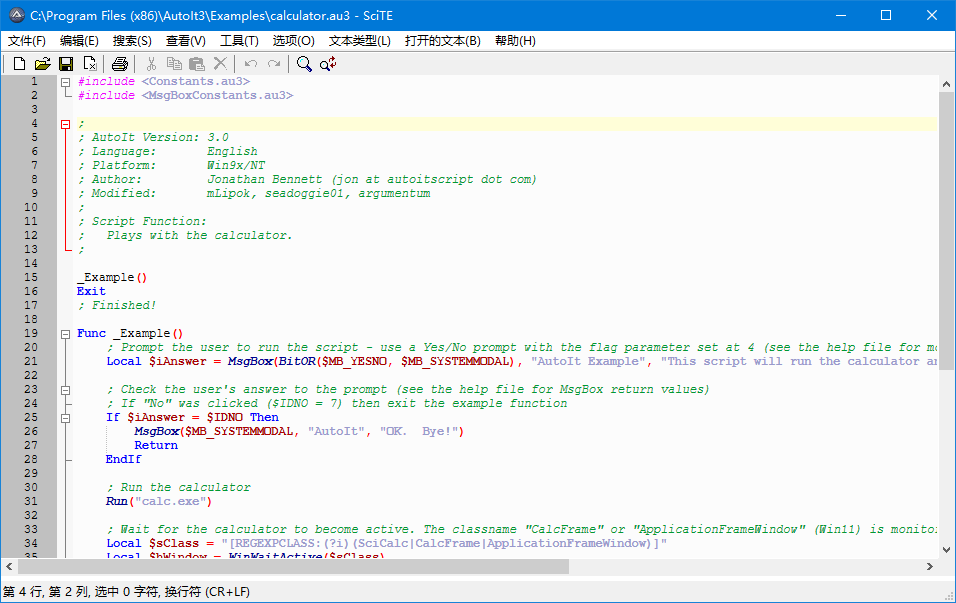Click the Undo arrow icon
The image size is (956, 603).
point(251,63)
